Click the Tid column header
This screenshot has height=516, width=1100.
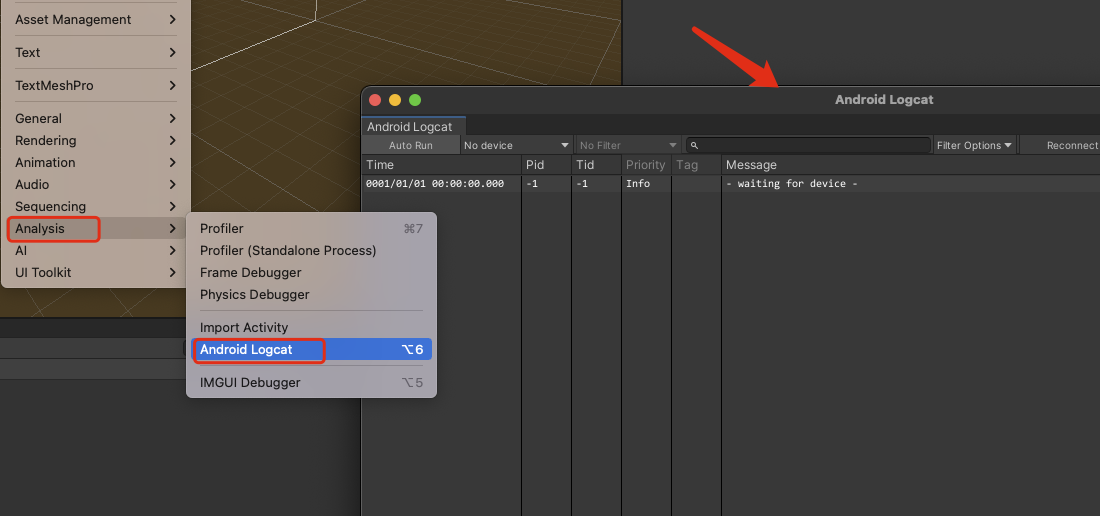pos(597,165)
